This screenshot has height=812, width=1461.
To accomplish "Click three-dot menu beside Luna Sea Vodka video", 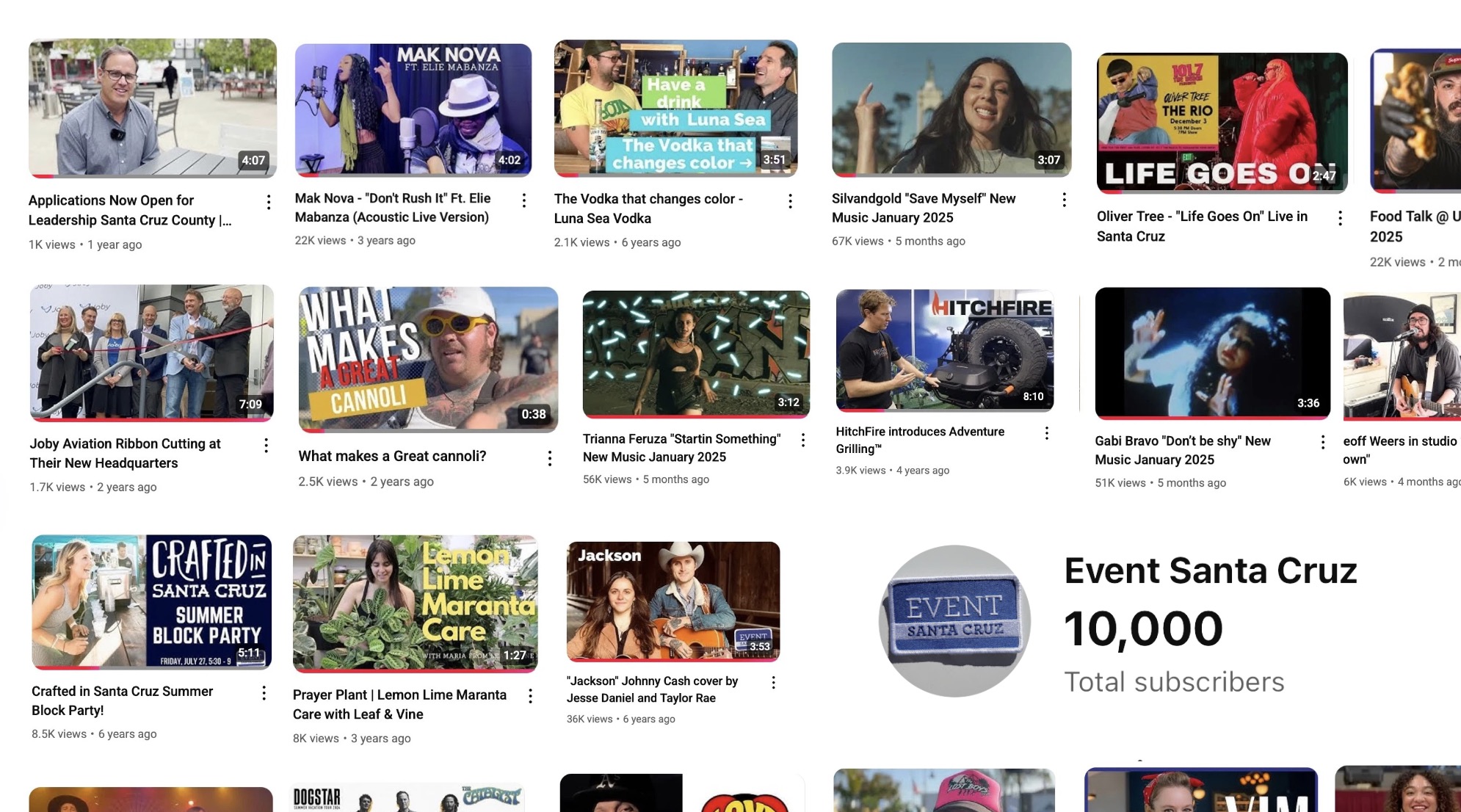I will pos(790,200).
